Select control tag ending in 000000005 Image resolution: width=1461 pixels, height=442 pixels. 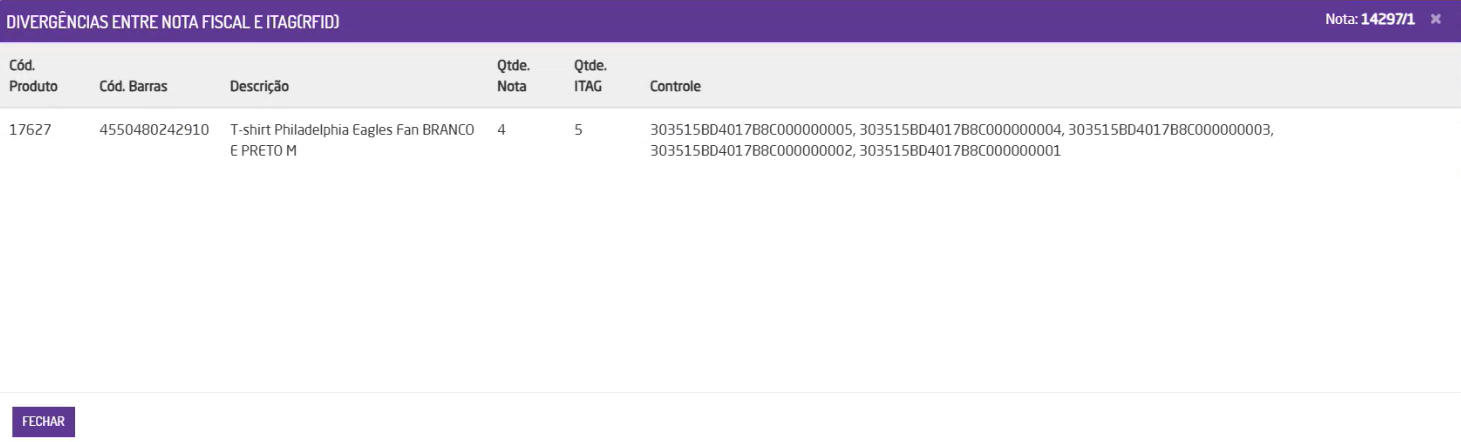[x=751, y=130]
